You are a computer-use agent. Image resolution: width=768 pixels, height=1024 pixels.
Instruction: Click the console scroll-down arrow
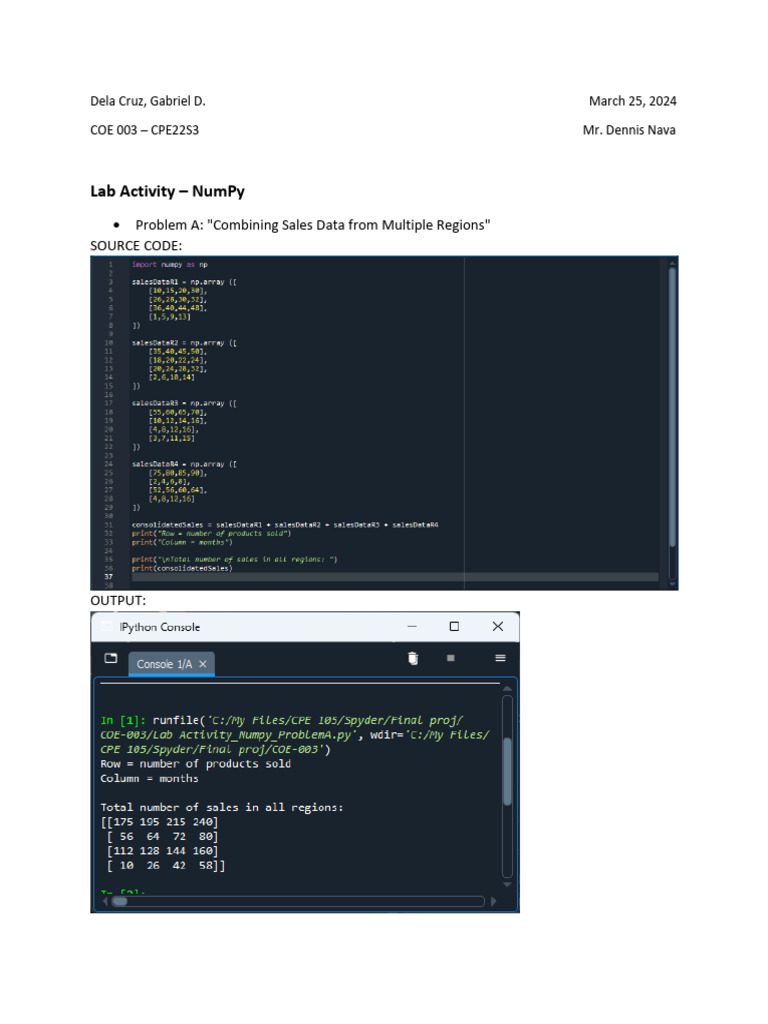[507, 884]
